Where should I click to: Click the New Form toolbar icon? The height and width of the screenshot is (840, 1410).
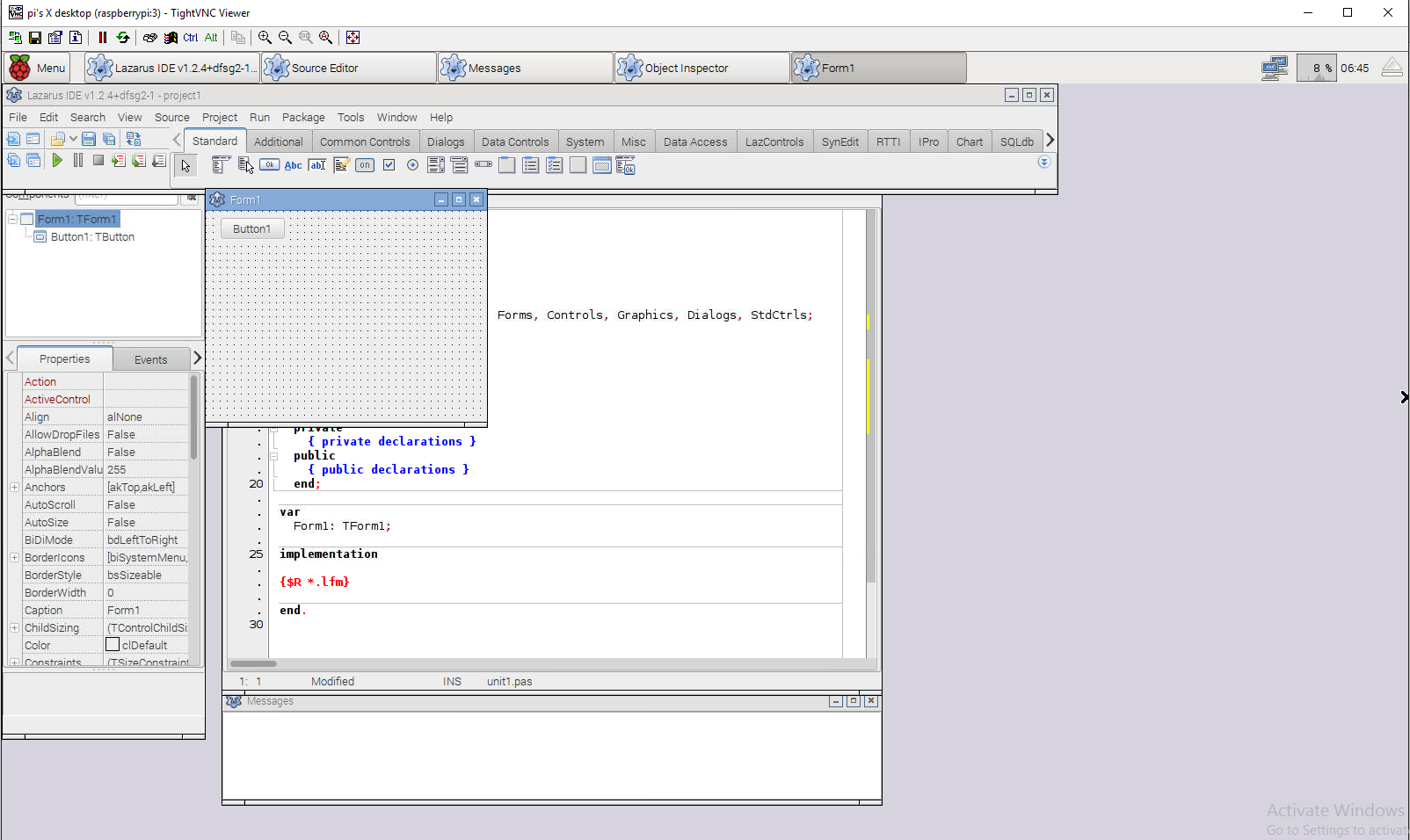(33, 139)
